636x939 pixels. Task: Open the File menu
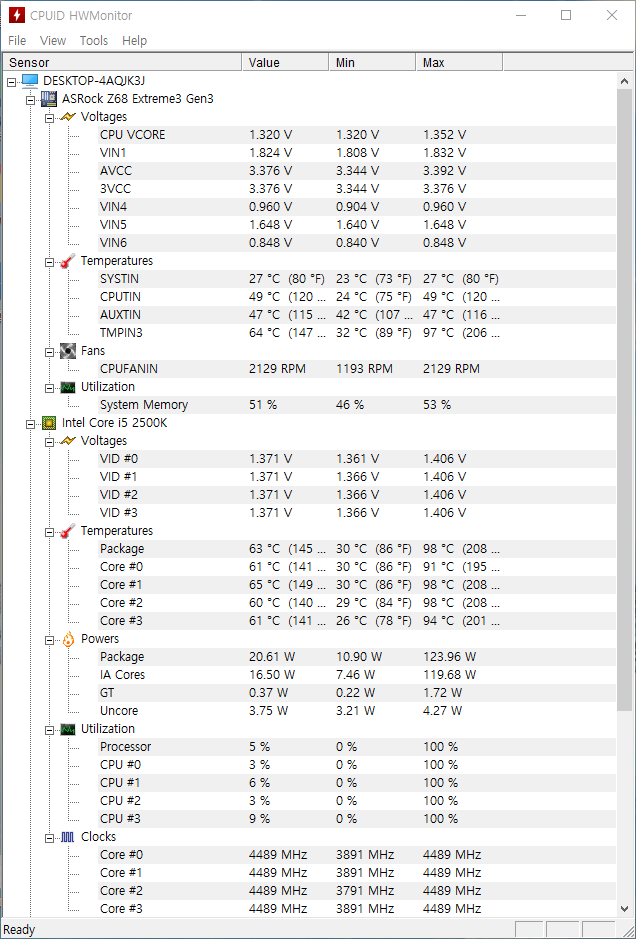click(17, 40)
